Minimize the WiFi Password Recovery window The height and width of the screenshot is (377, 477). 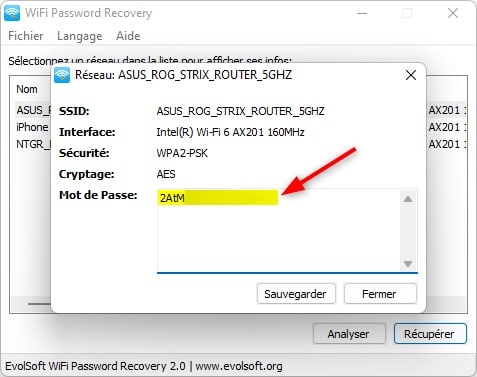click(362, 13)
